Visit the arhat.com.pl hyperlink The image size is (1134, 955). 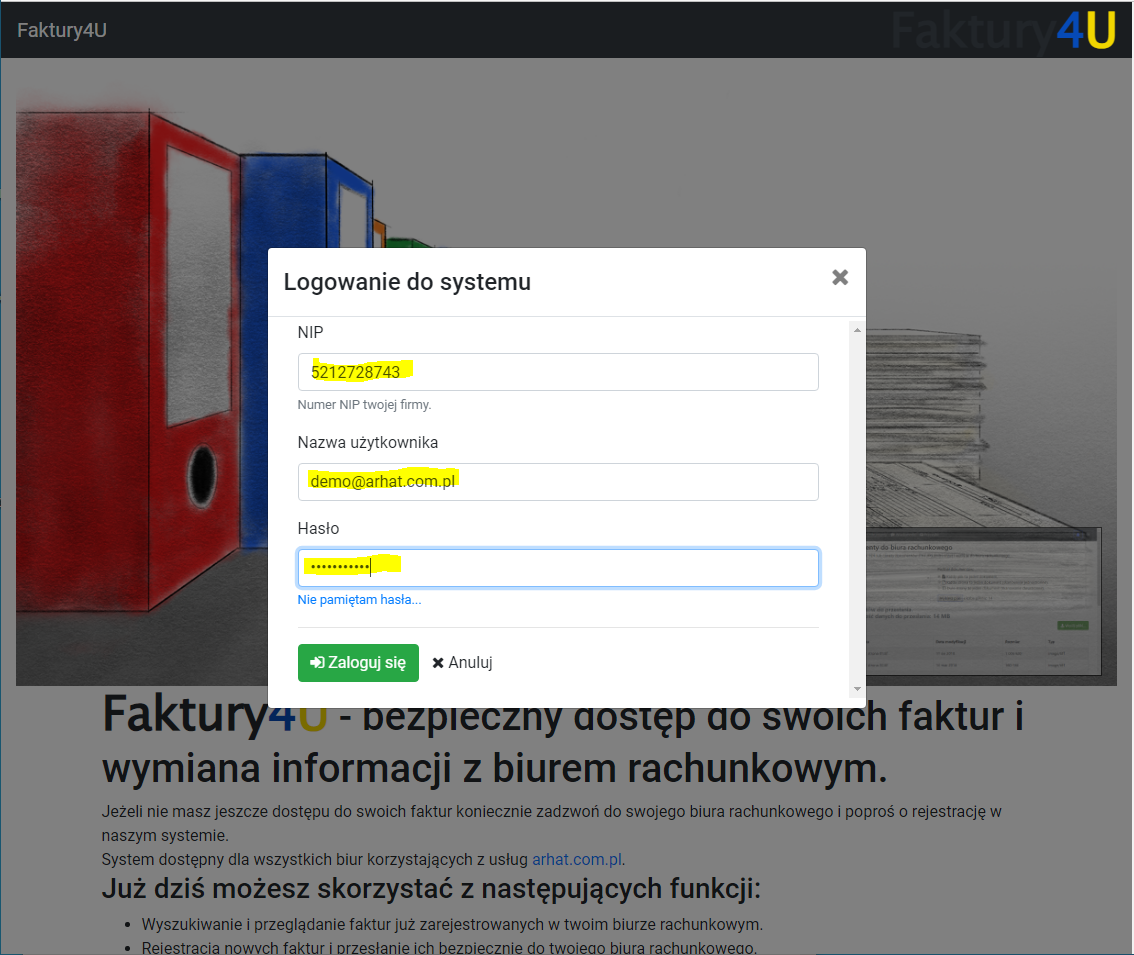point(576,859)
